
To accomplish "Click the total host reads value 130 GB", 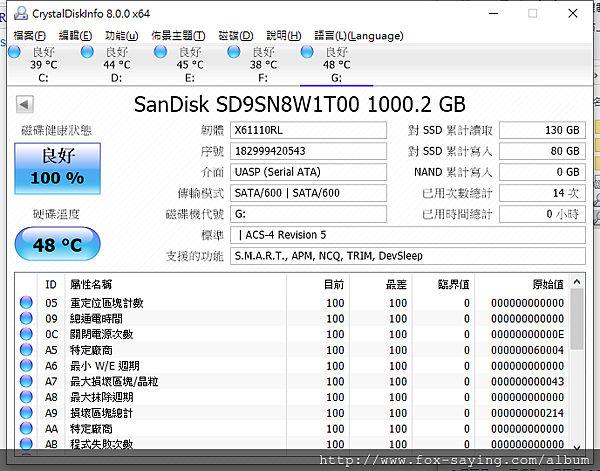I will 542,130.
